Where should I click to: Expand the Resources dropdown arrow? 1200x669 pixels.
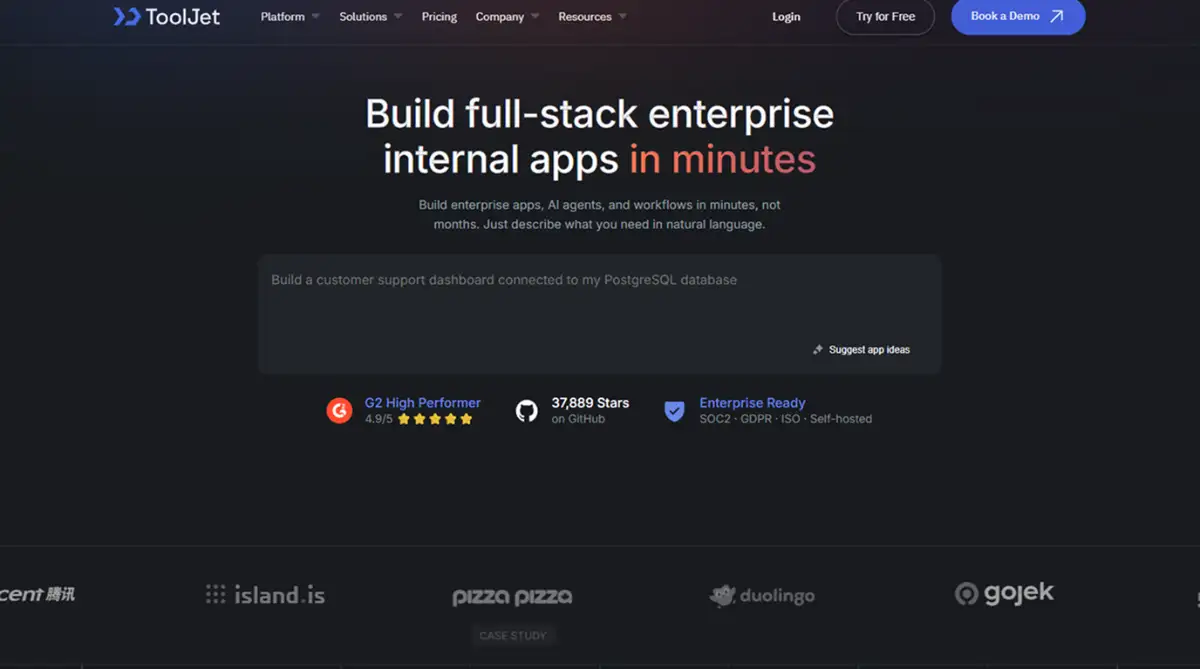click(623, 17)
